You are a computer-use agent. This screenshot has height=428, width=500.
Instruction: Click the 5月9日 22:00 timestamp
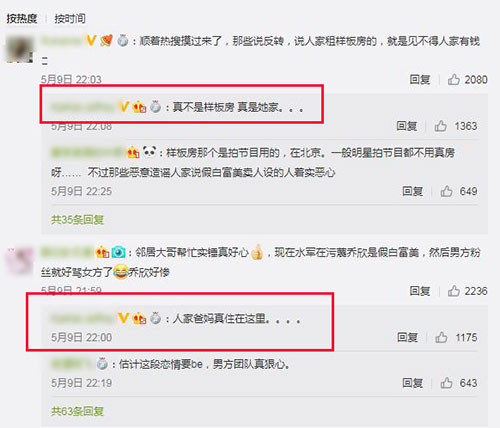(81, 337)
